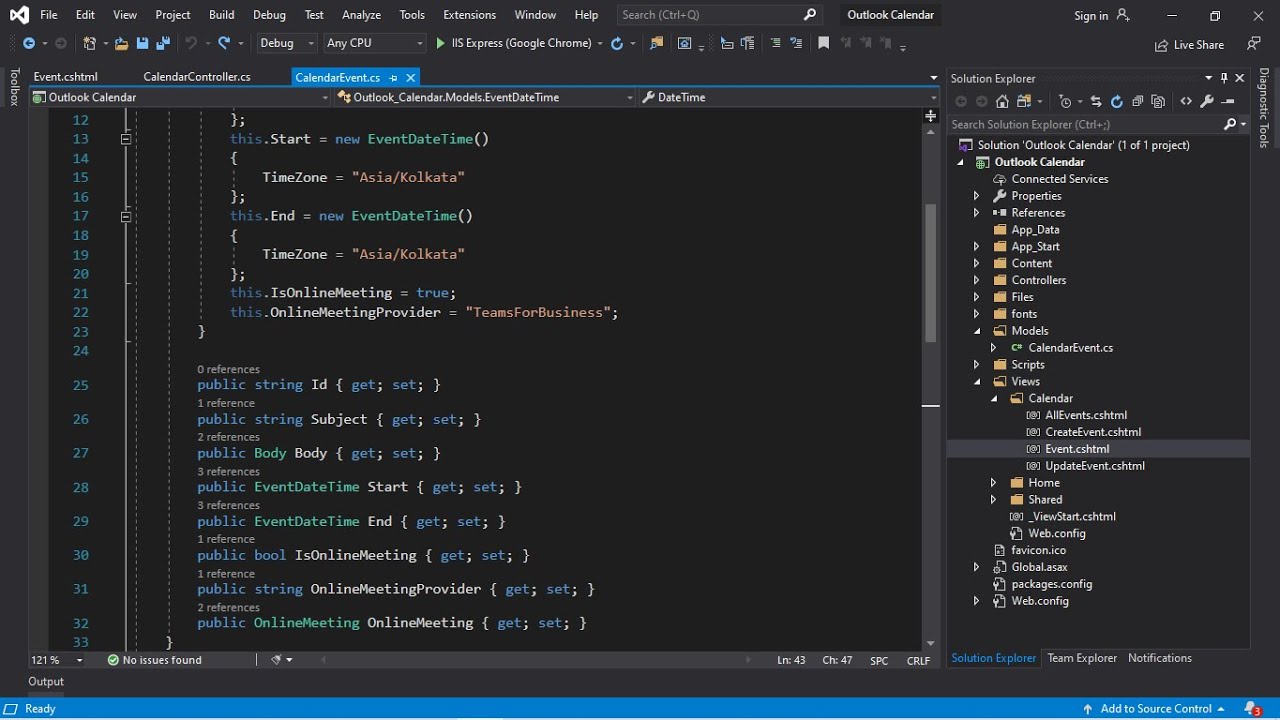Toggle a bookmark on the current line
This screenshot has height=720, width=1280.
(823, 43)
